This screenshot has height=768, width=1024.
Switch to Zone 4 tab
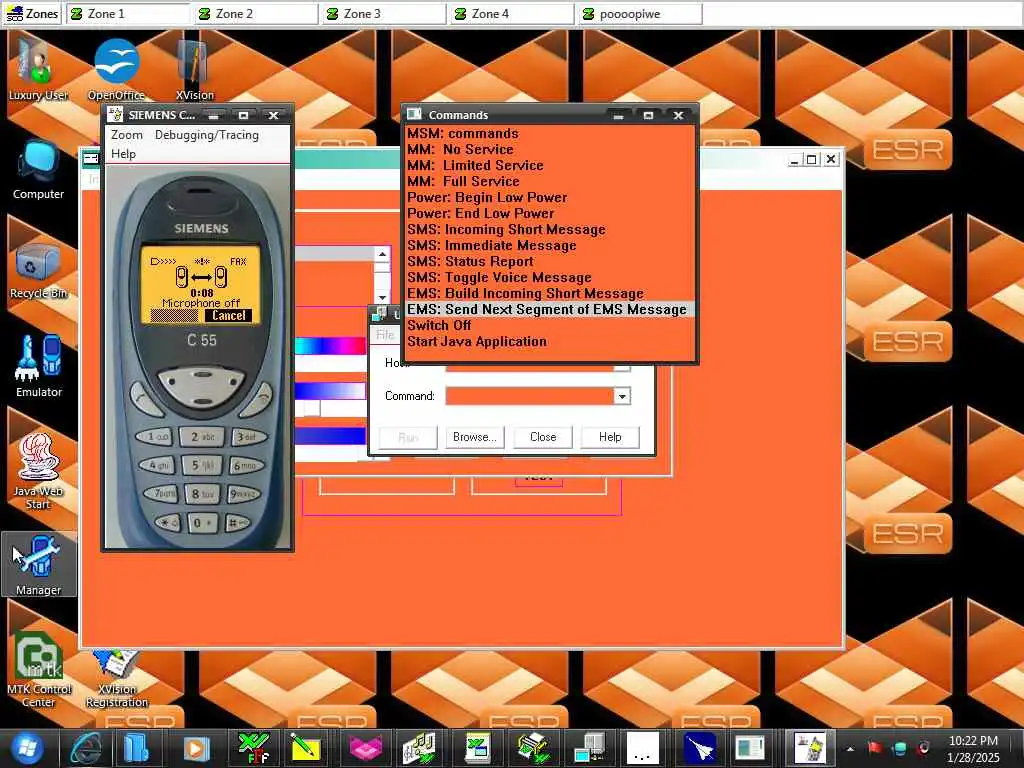pos(512,14)
